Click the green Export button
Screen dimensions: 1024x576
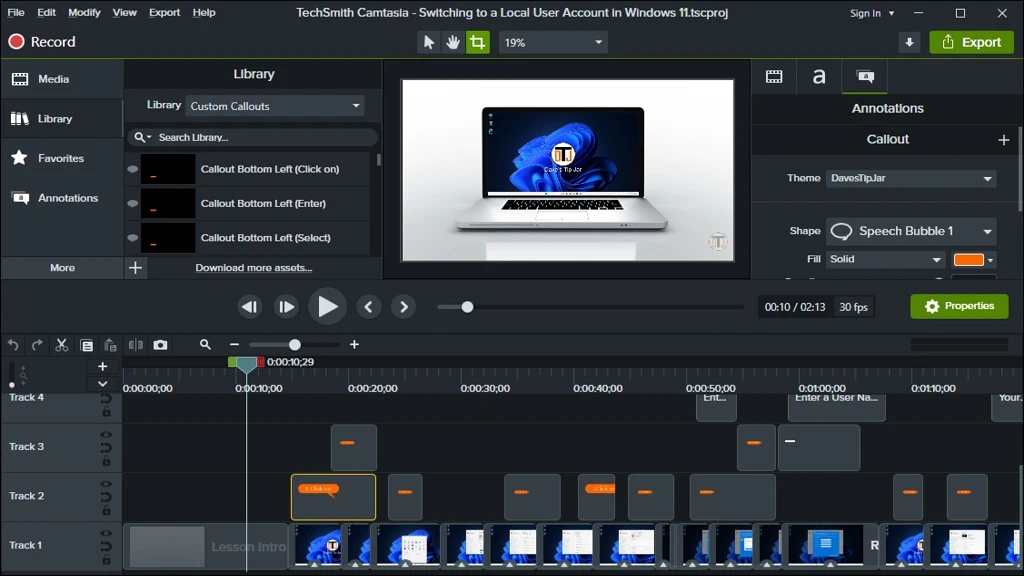point(971,42)
